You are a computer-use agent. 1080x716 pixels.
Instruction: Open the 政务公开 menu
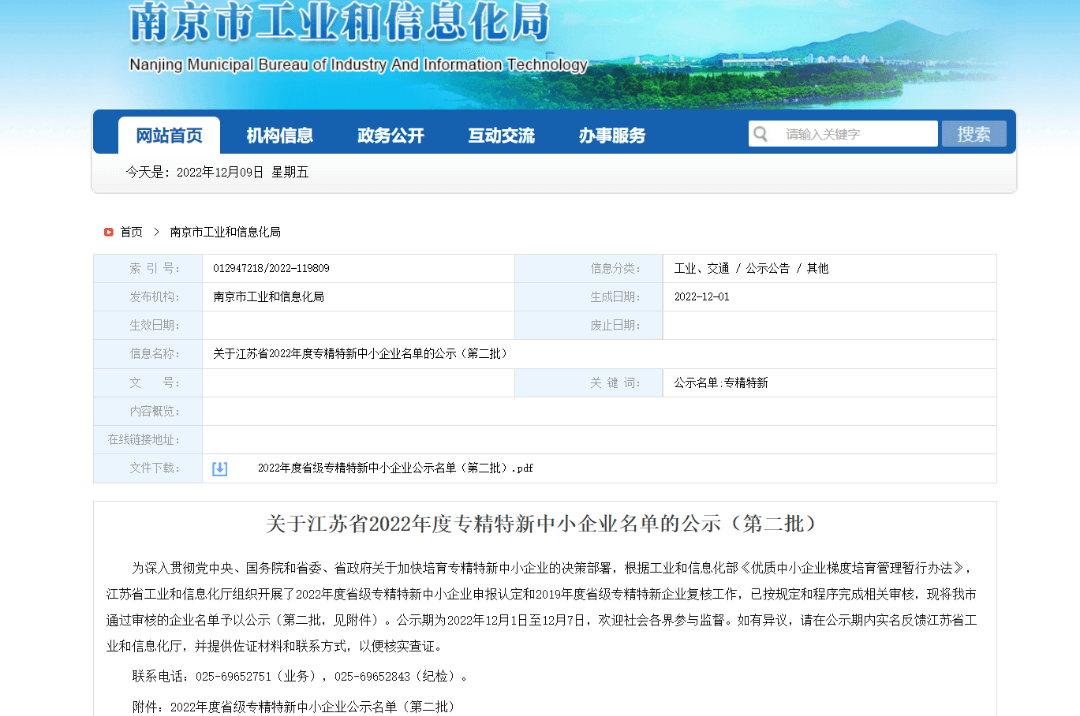390,132
